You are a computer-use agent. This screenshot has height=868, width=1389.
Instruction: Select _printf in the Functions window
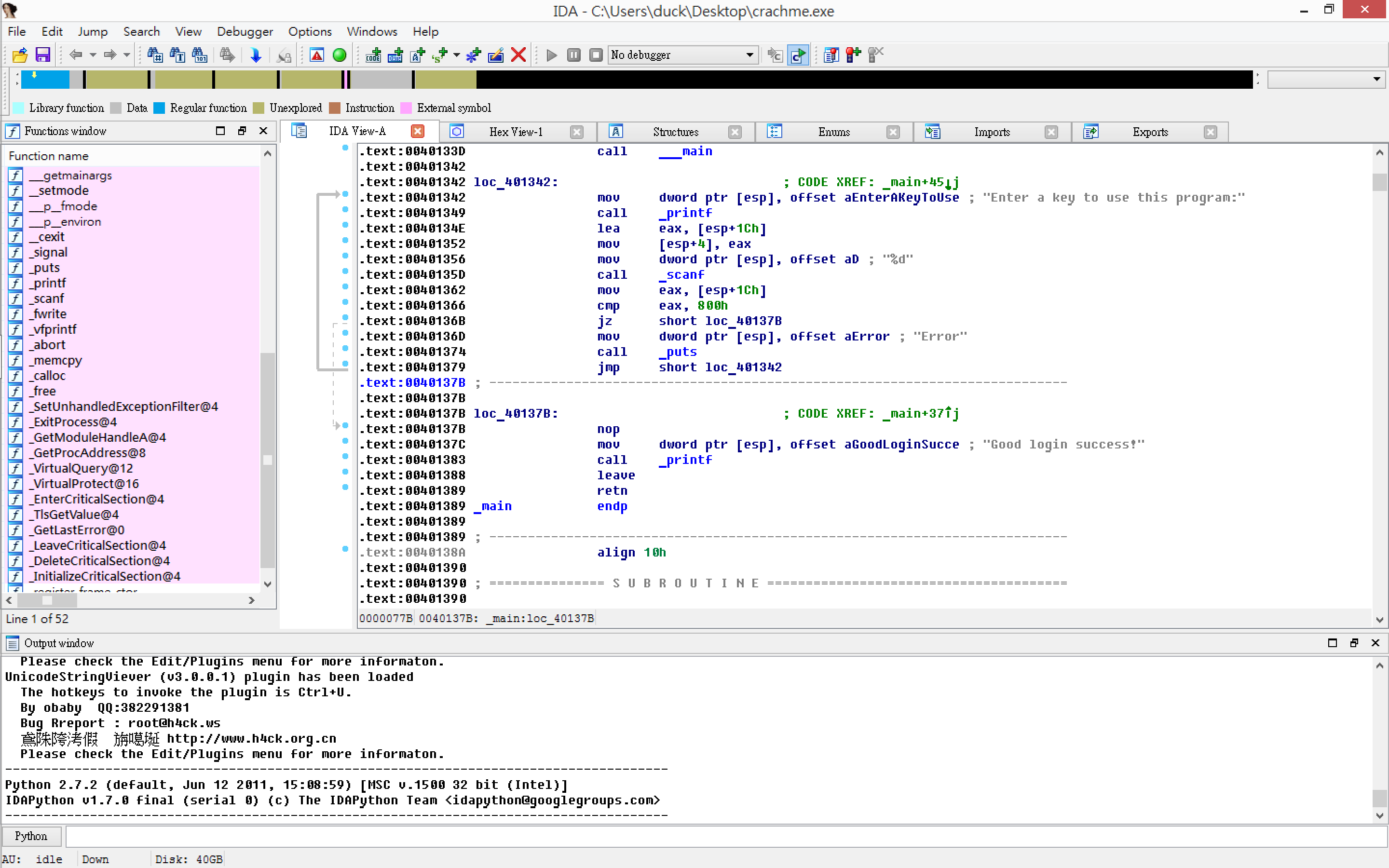click(x=49, y=283)
